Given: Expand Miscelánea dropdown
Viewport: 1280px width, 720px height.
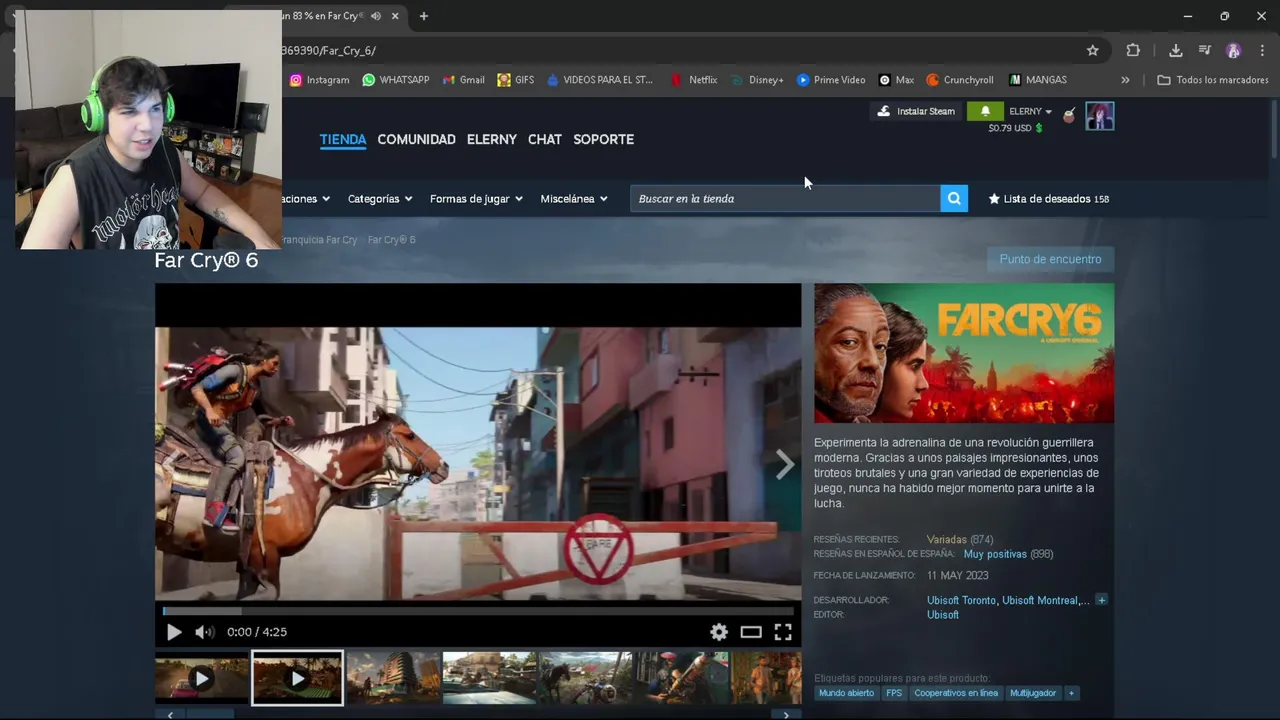Looking at the screenshot, I should [x=574, y=199].
